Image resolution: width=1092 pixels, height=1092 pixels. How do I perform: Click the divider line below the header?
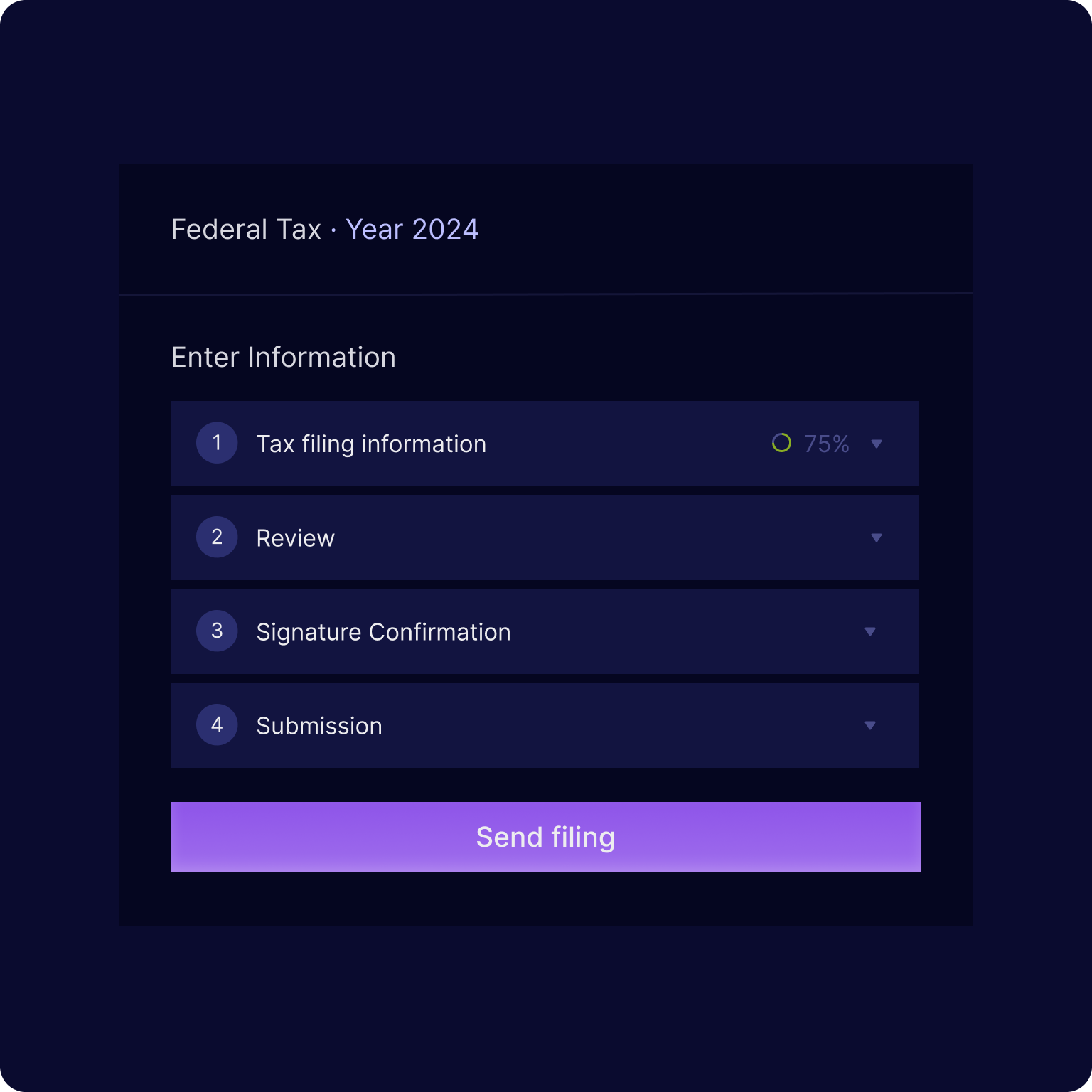click(546, 294)
